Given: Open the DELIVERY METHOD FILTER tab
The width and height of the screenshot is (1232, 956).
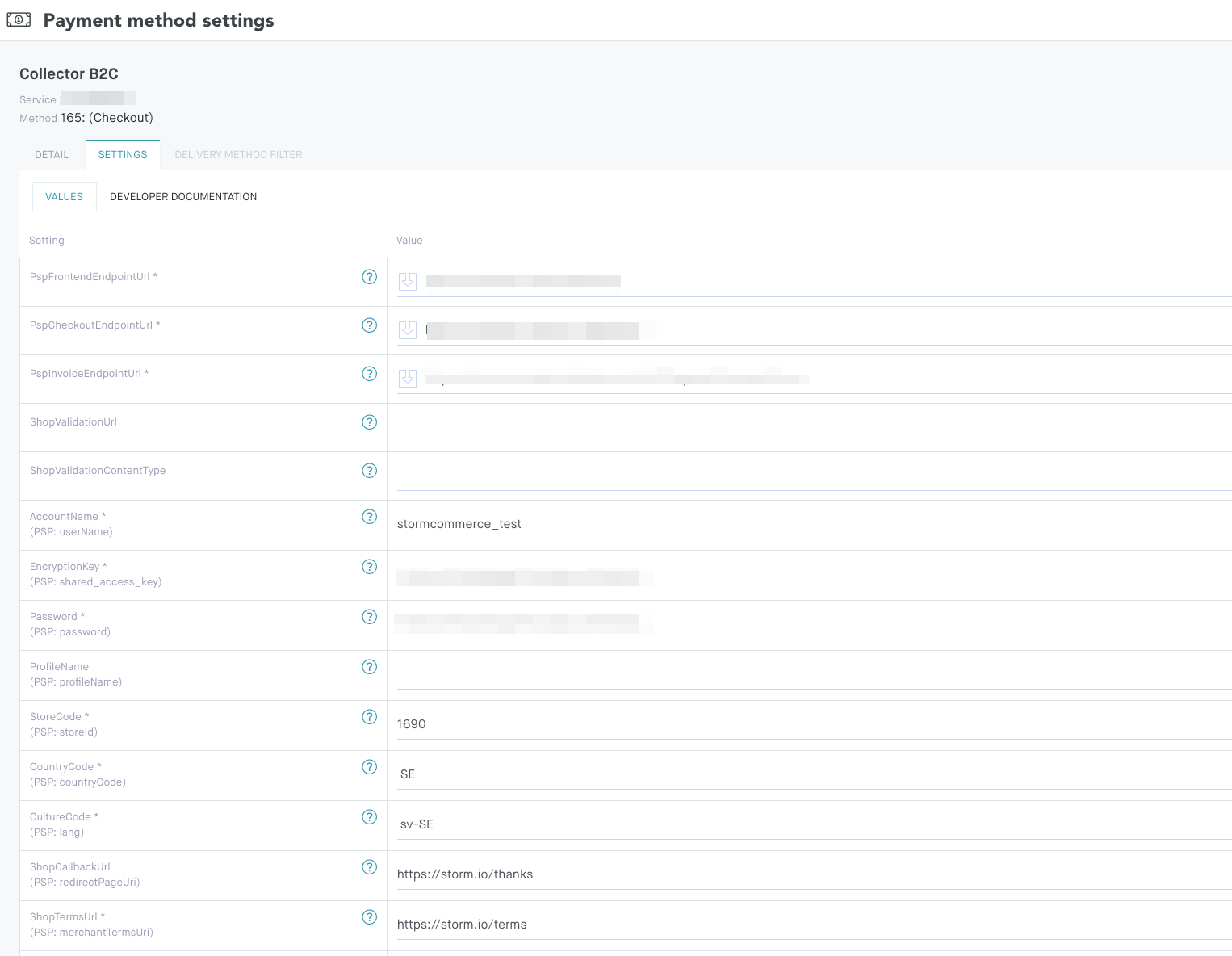Looking at the screenshot, I should click(238, 155).
